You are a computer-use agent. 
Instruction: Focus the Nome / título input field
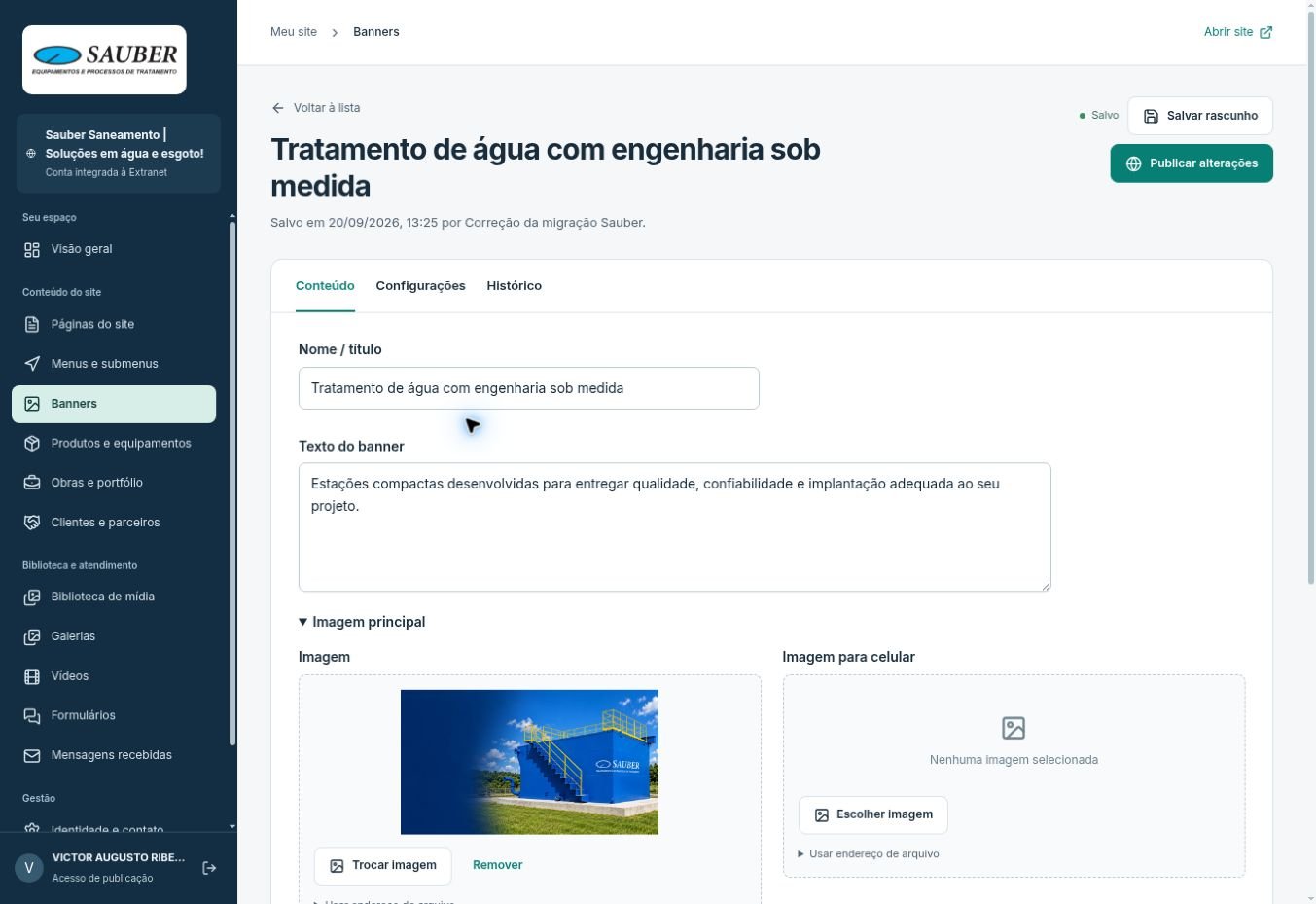click(x=528, y=388)
